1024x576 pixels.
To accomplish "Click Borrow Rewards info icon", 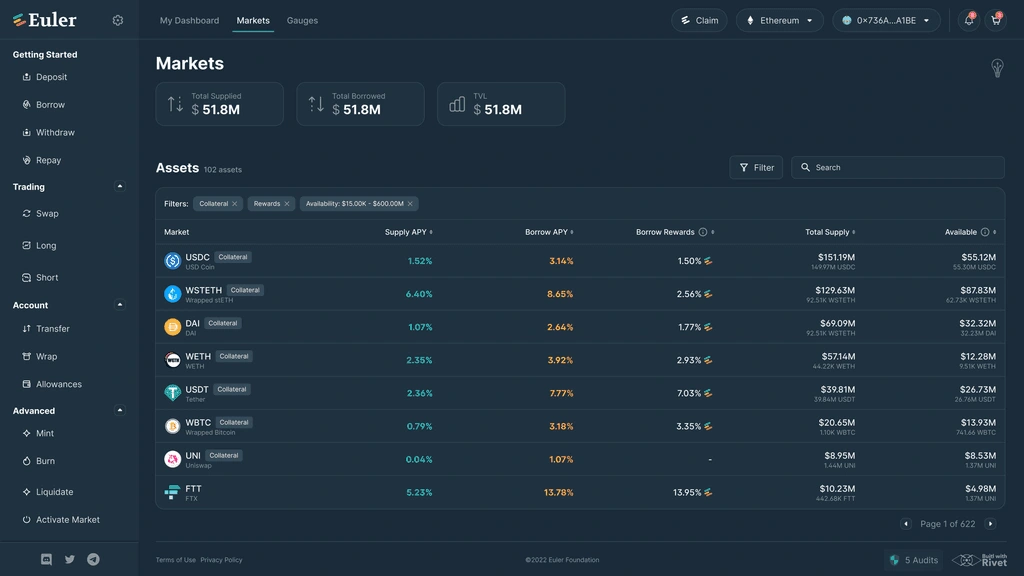I will pos(703,232).
